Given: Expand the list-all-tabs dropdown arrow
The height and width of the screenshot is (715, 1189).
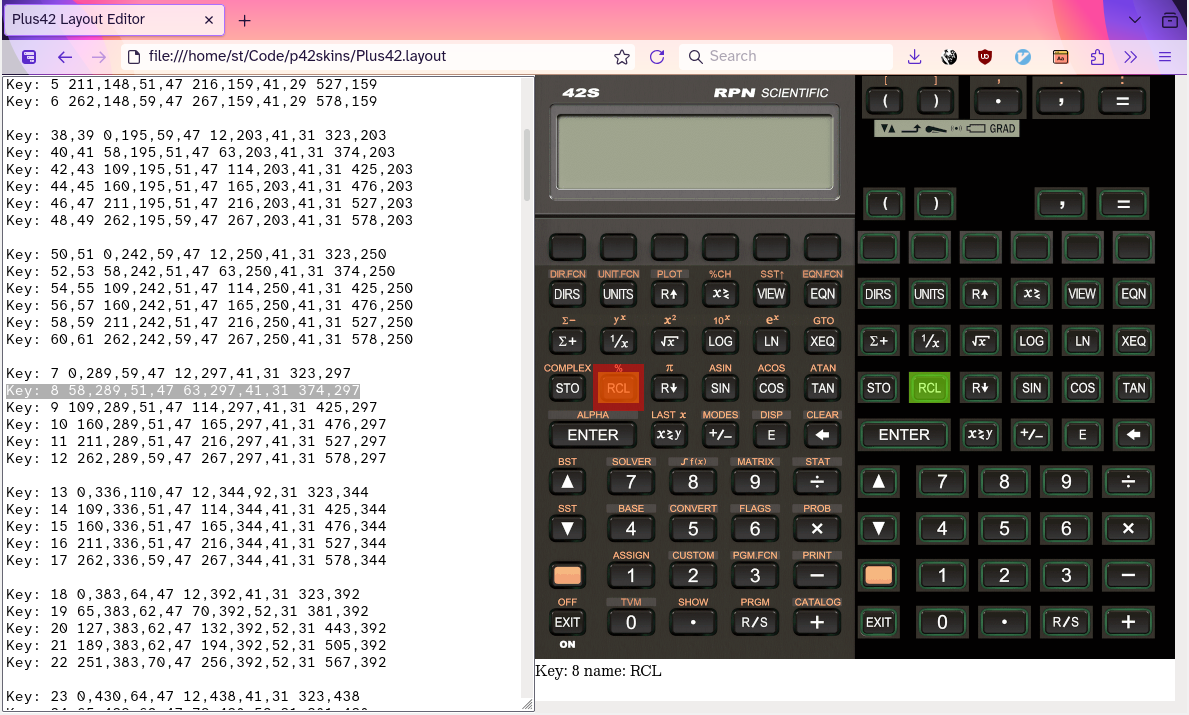Looking at the screenshot, I should (1134, 20).
